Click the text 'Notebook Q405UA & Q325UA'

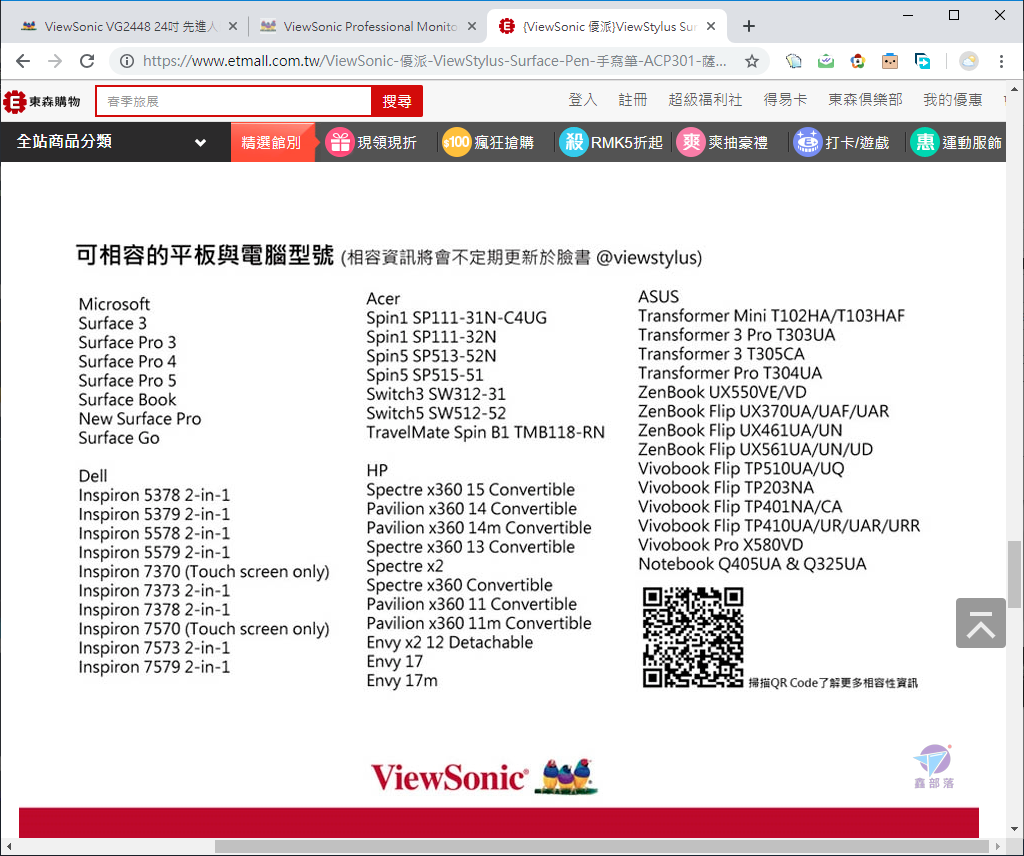pos(752,564)
